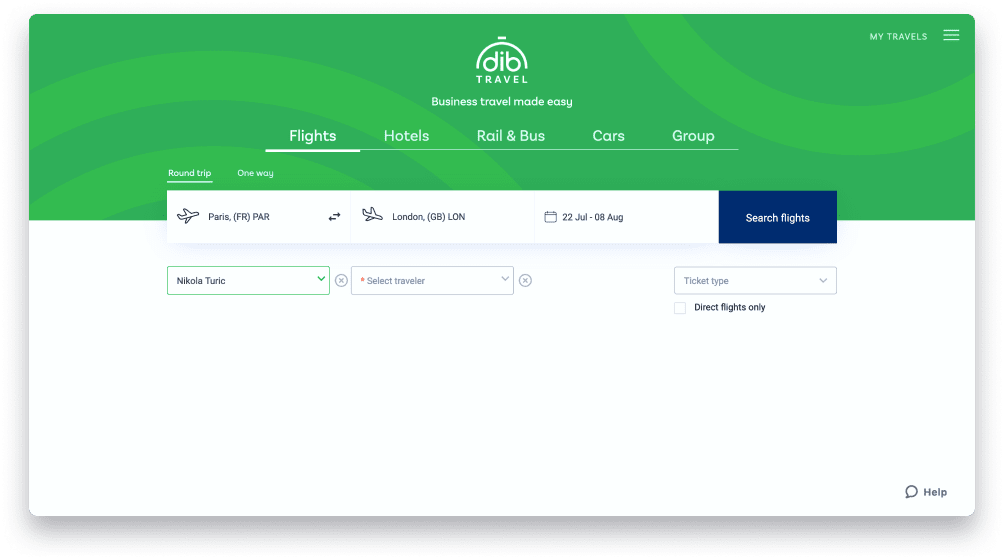This screenshot has height=560, width=1004.
Task: Open the Cars tab
Action: [x=608, y=136]
